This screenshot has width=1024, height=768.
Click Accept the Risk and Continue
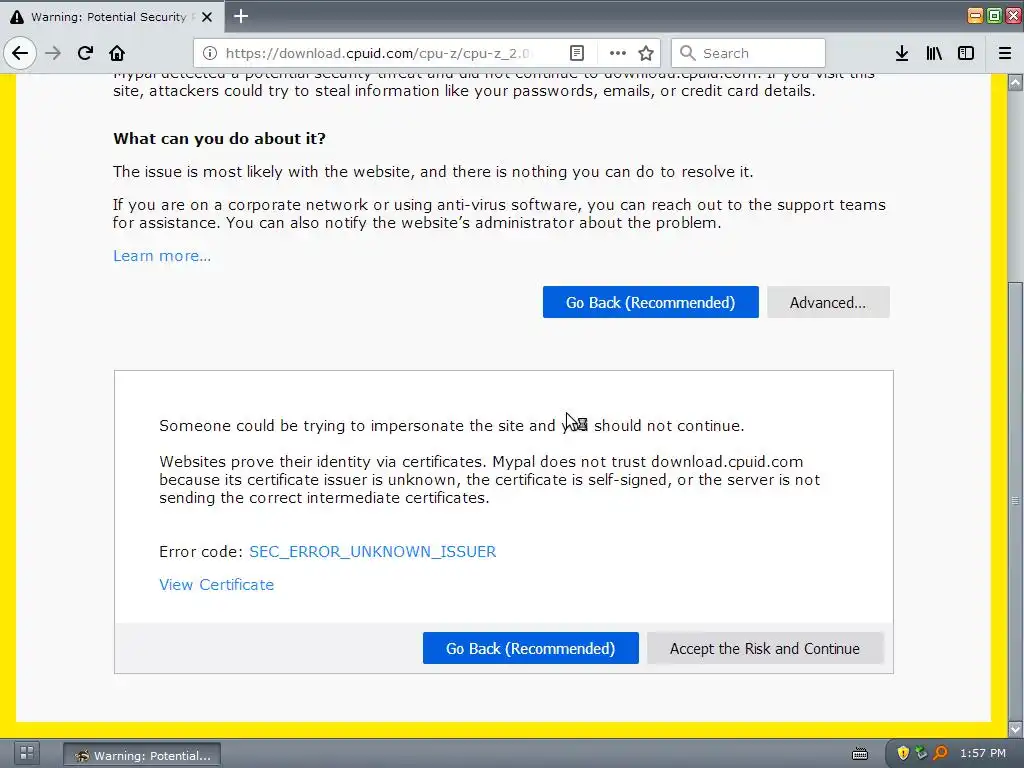pyautogui.click(x=765, y=648)
